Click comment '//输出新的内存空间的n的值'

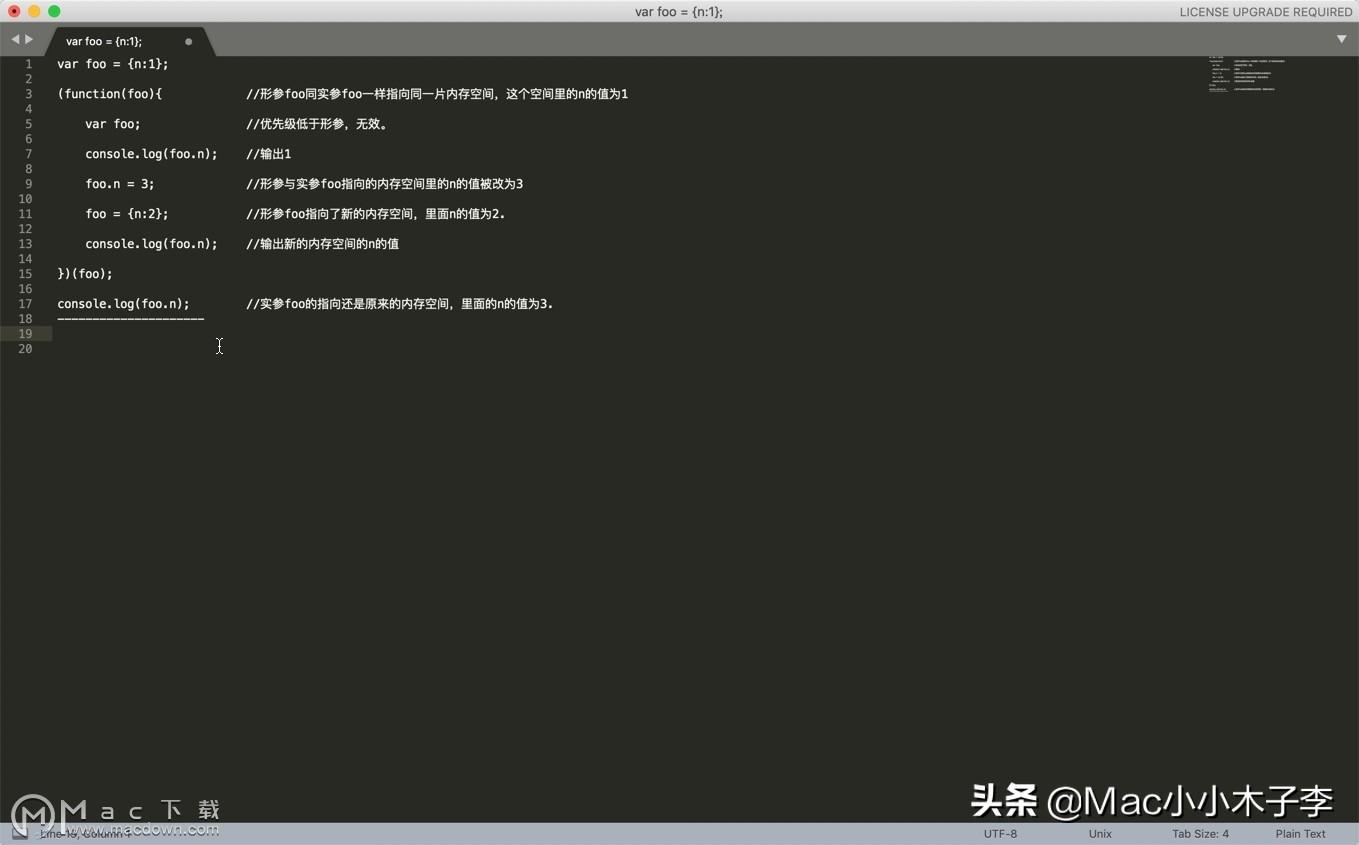(323, 244)
